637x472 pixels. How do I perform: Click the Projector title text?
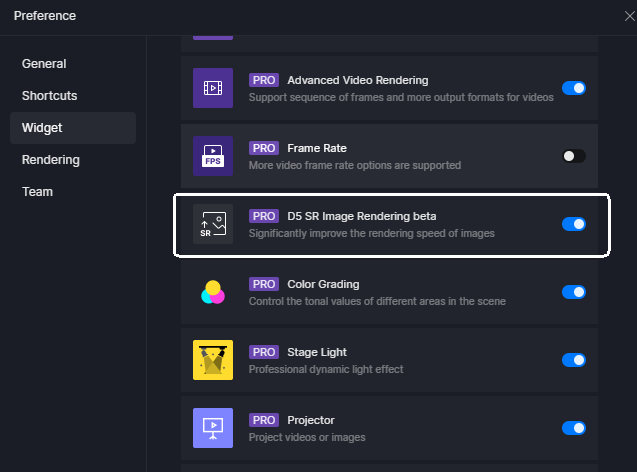311,420
